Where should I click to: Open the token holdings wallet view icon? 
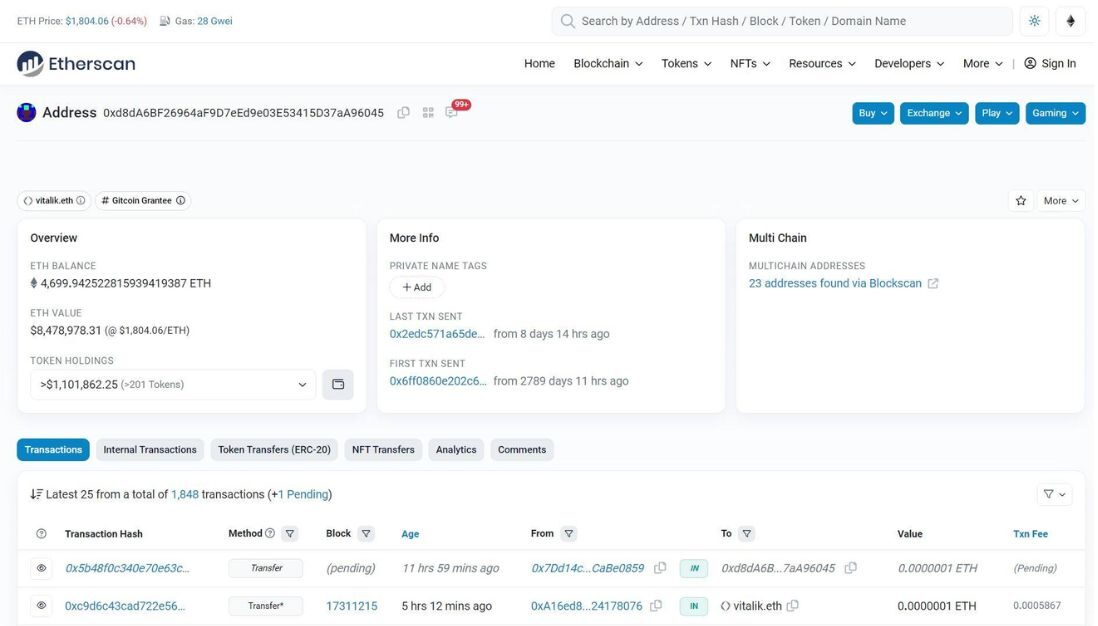338,384
